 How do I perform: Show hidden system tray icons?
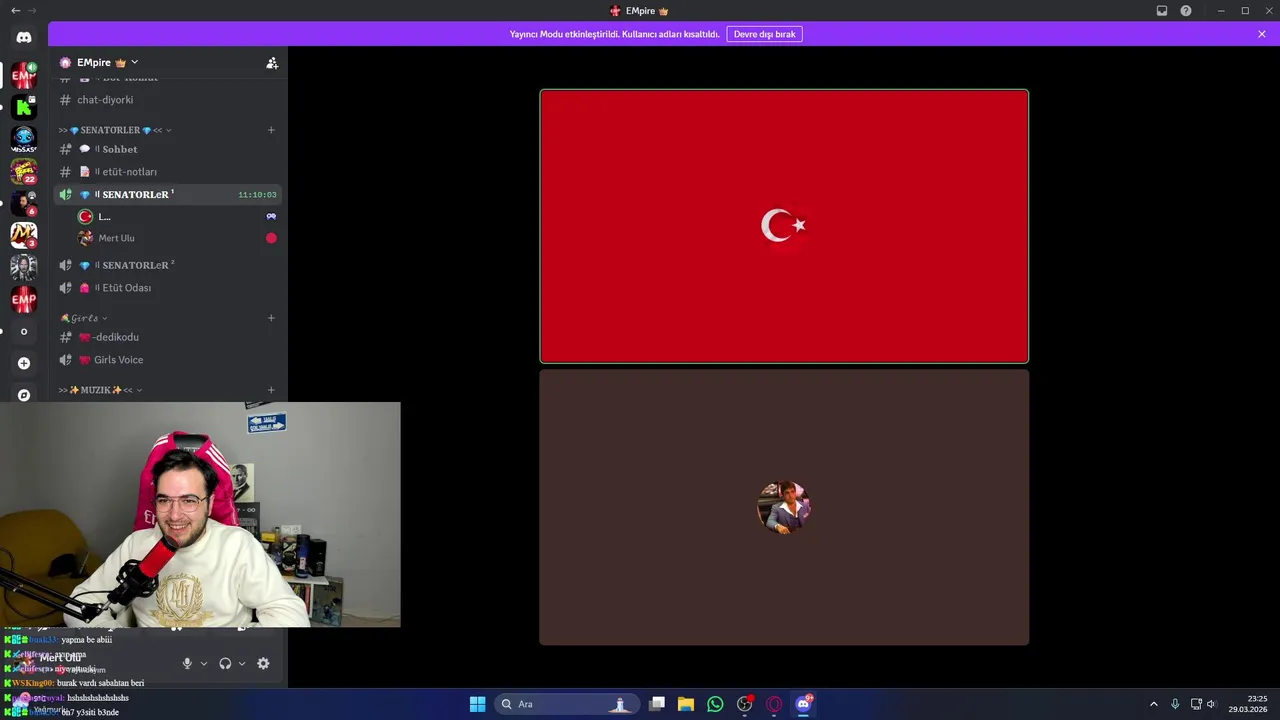point(1153,704)
